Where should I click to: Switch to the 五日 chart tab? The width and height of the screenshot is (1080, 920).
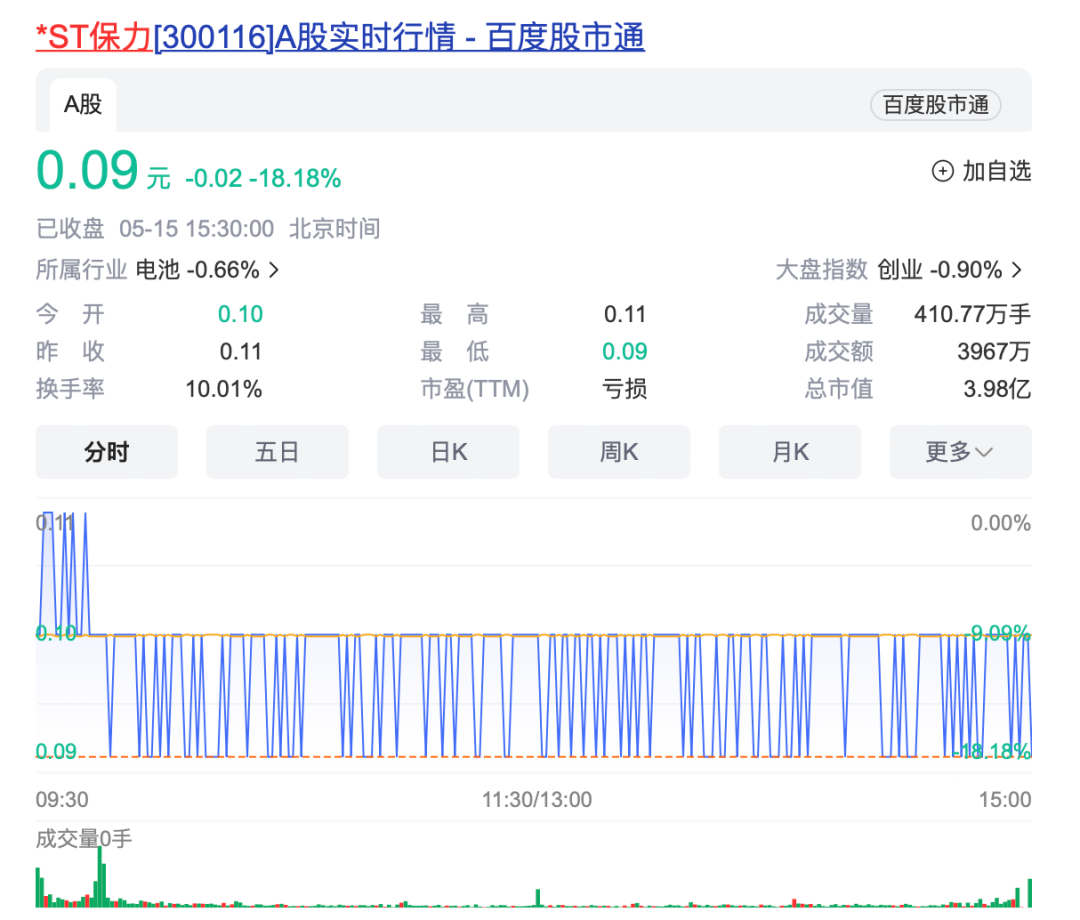278,452
